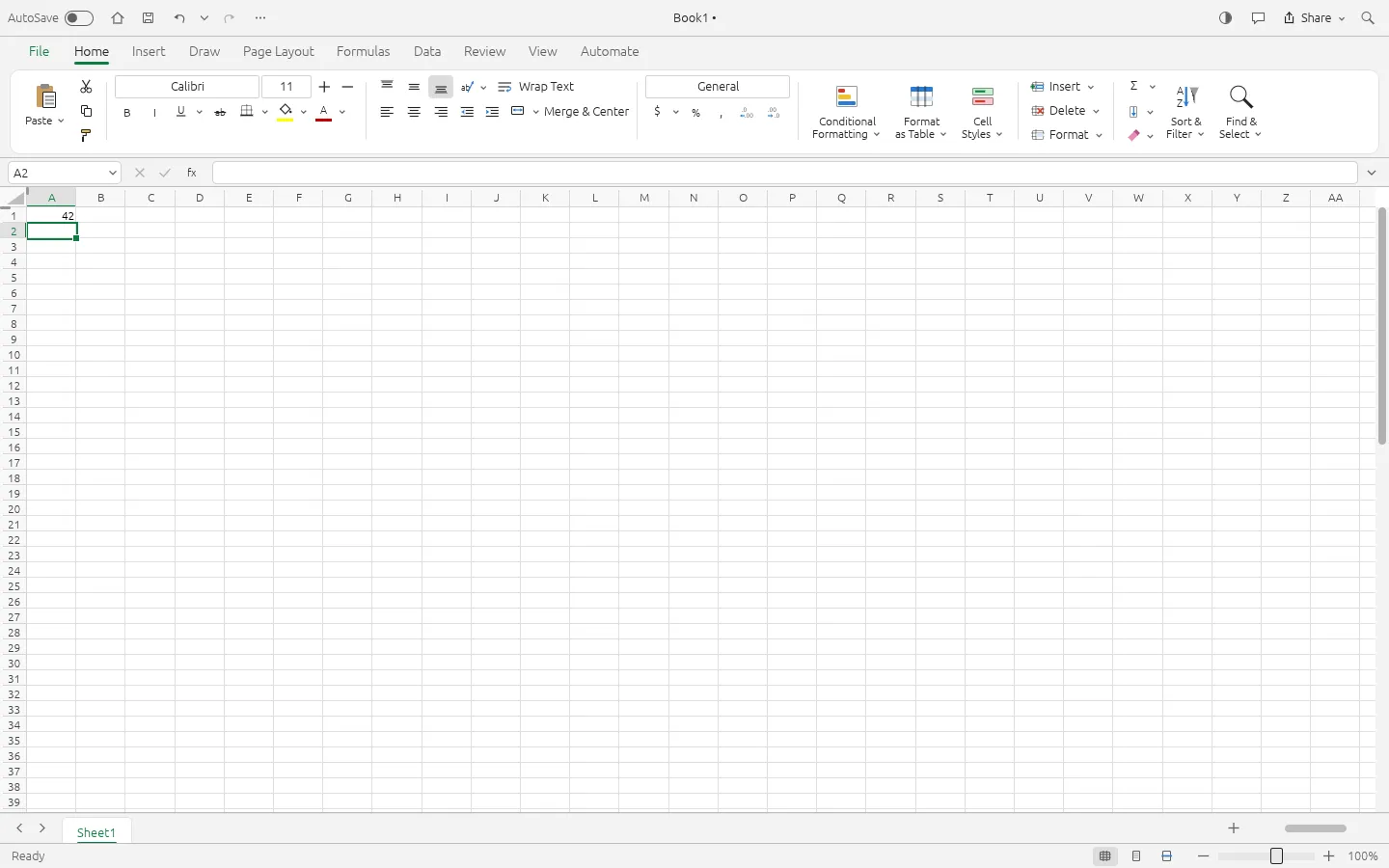
Task: Expand the Format as Table menu
Action: [921, 113]
